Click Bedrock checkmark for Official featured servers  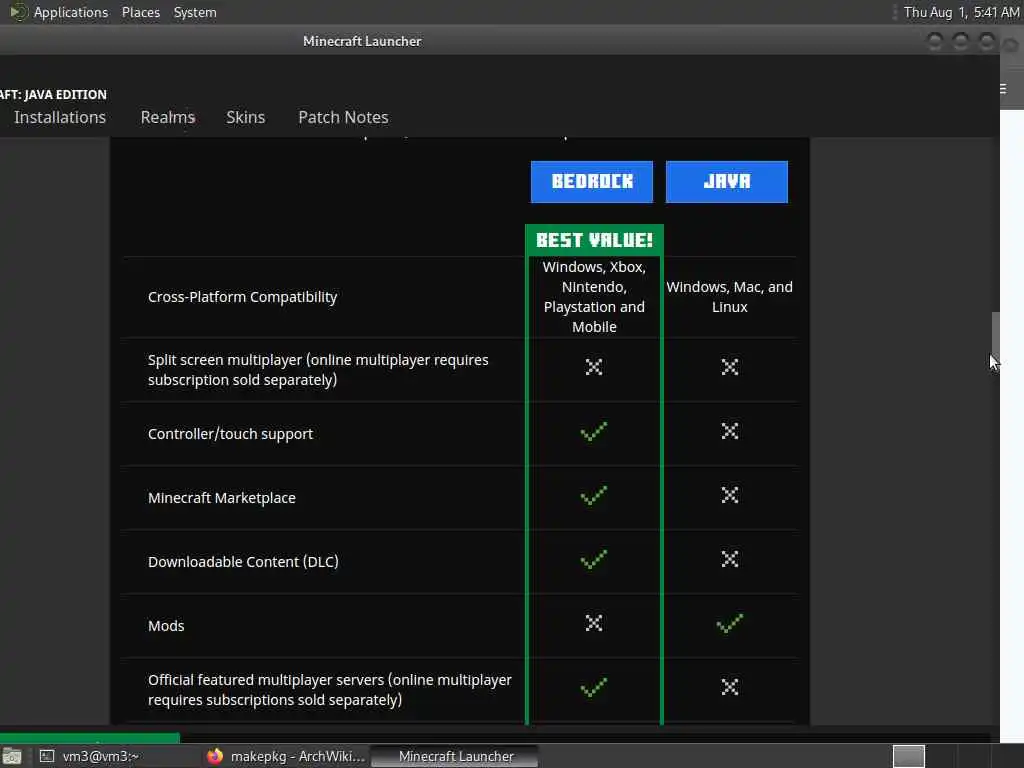point(594,688)
